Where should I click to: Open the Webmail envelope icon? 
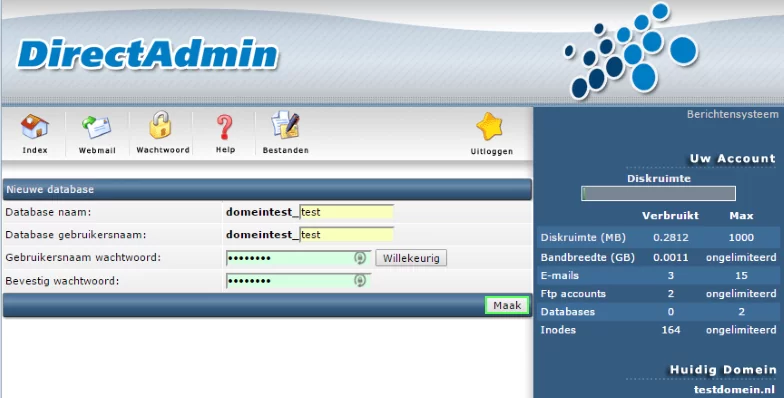tap(96, 127)
